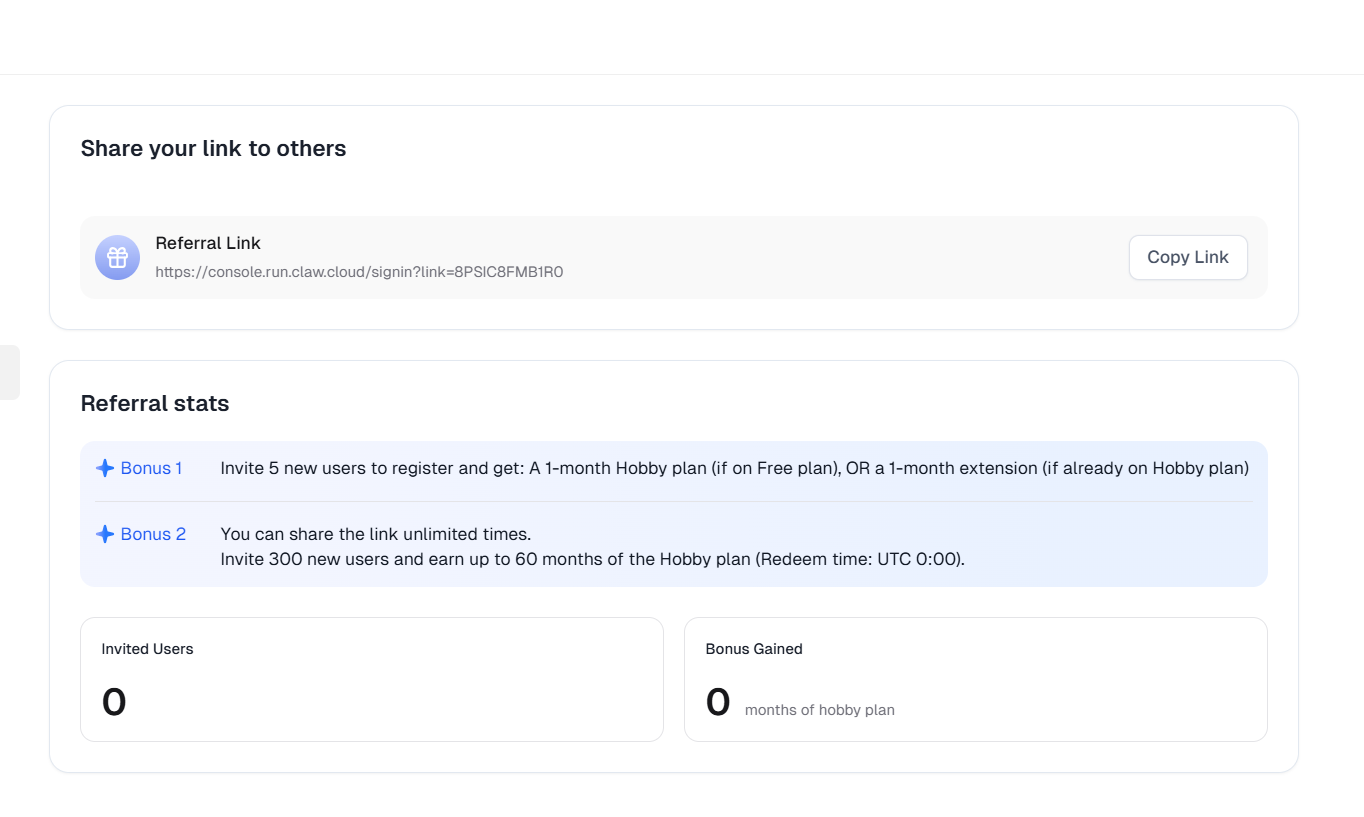
Task: Select the blue Bonus 2 label
Action: tap(153, 534)
